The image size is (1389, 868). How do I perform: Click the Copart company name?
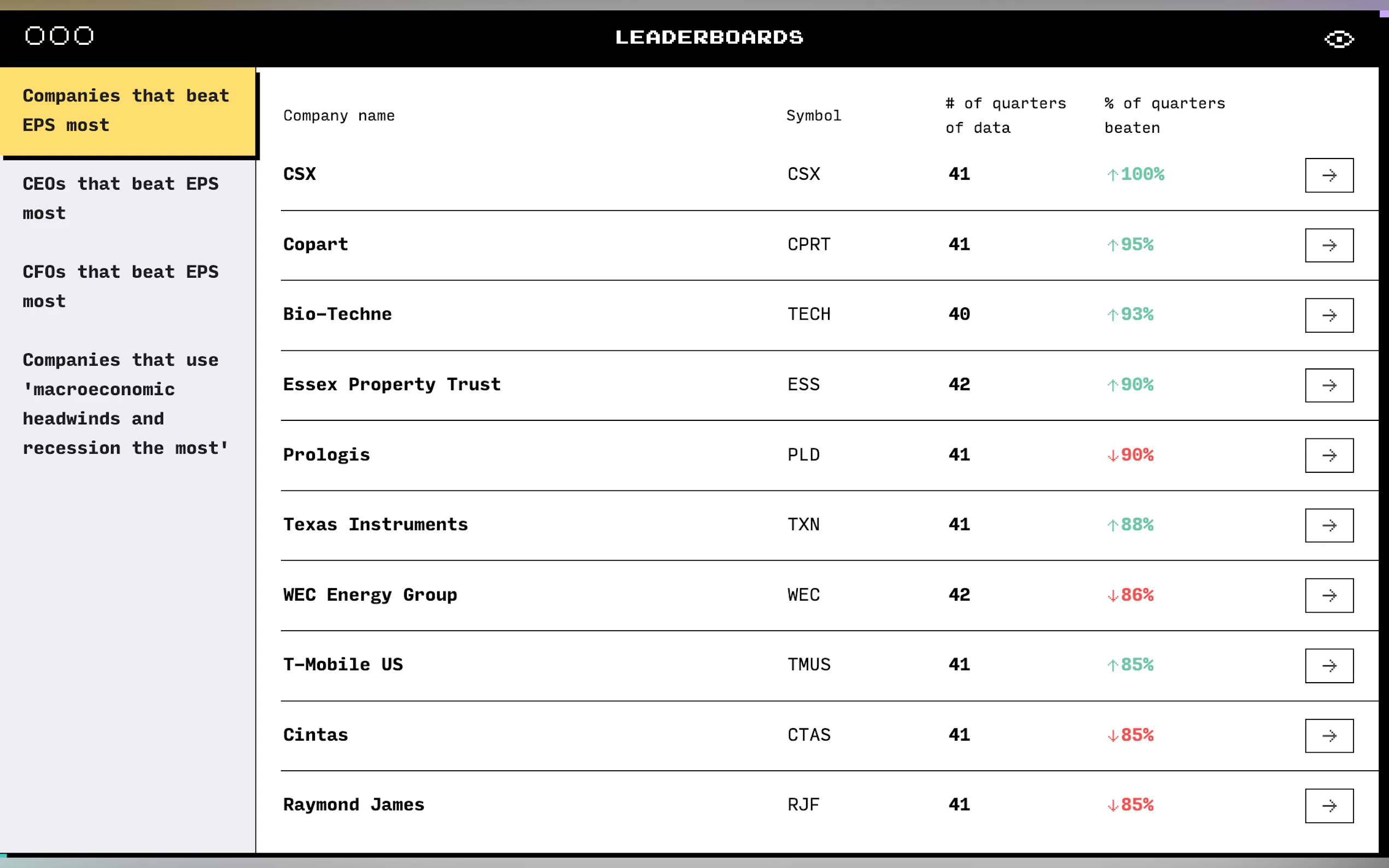point(315,244)
